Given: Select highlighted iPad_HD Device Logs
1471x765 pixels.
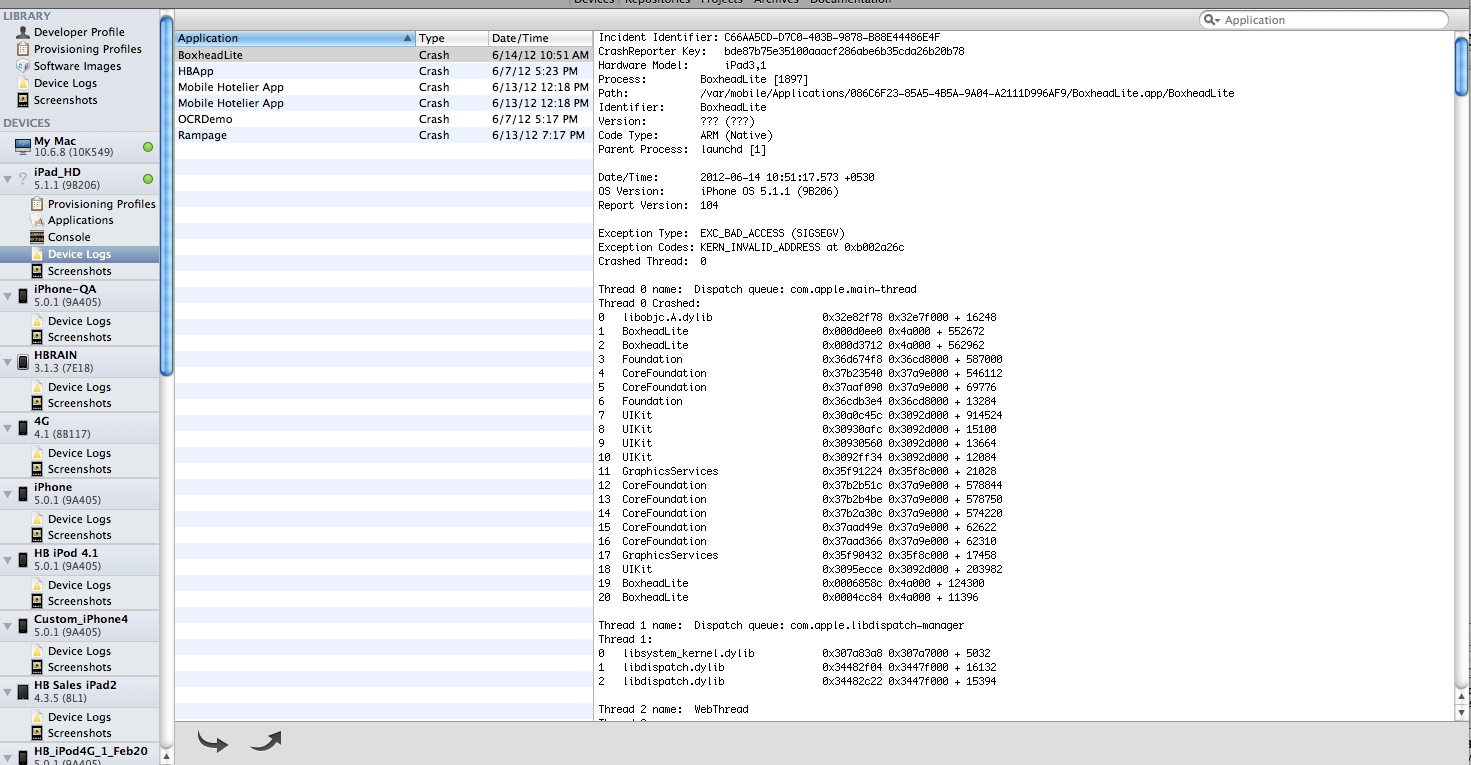Looking at the screenshot, I should pos(79,254).
